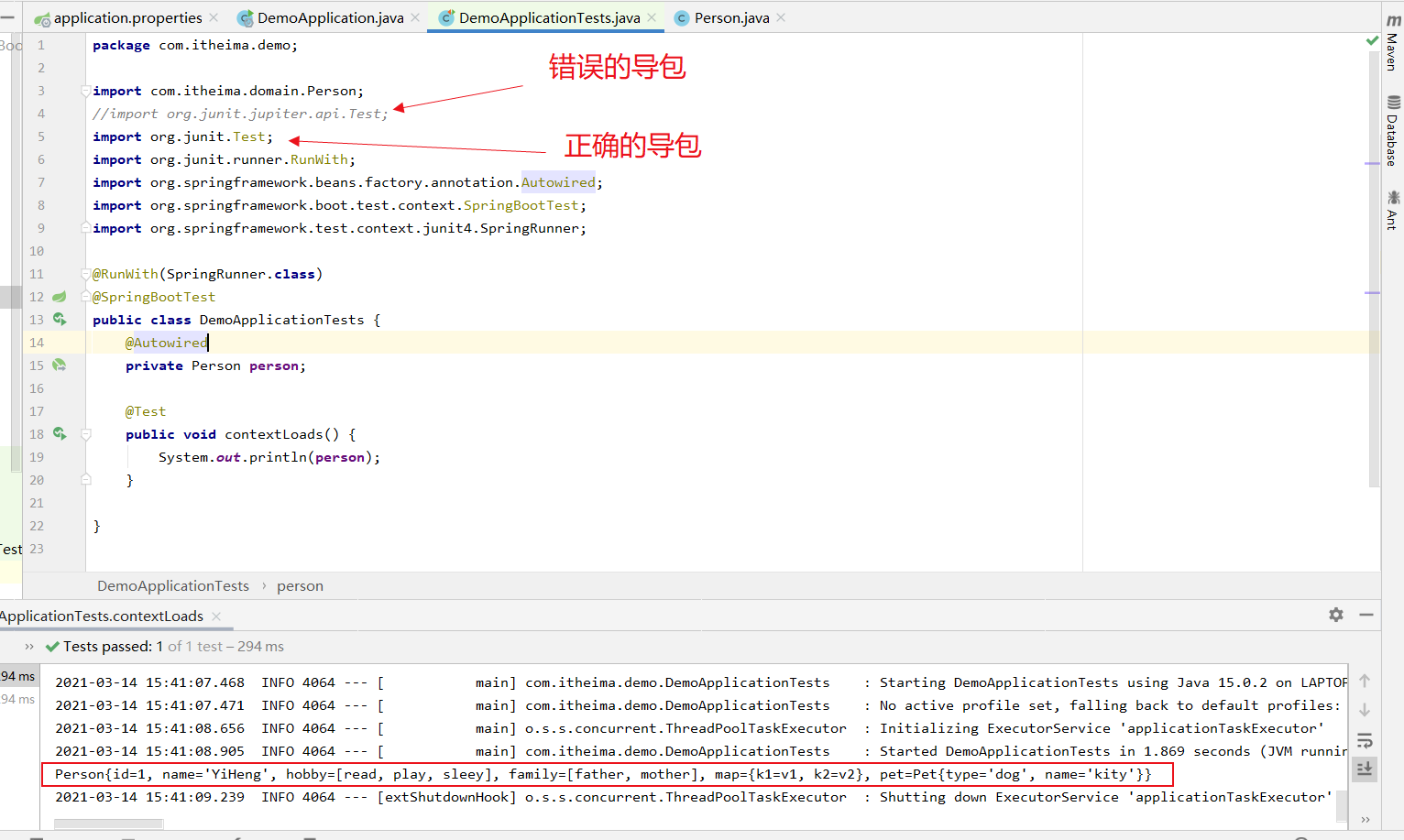Click the green inspections checkmark above the editor scrollbar
1404x840 pixels.
[1372, 39]
